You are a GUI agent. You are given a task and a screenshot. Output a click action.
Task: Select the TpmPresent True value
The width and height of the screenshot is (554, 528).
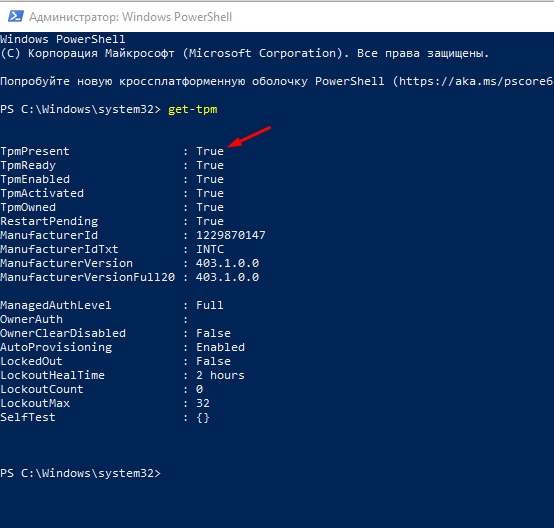pos(210,151)
